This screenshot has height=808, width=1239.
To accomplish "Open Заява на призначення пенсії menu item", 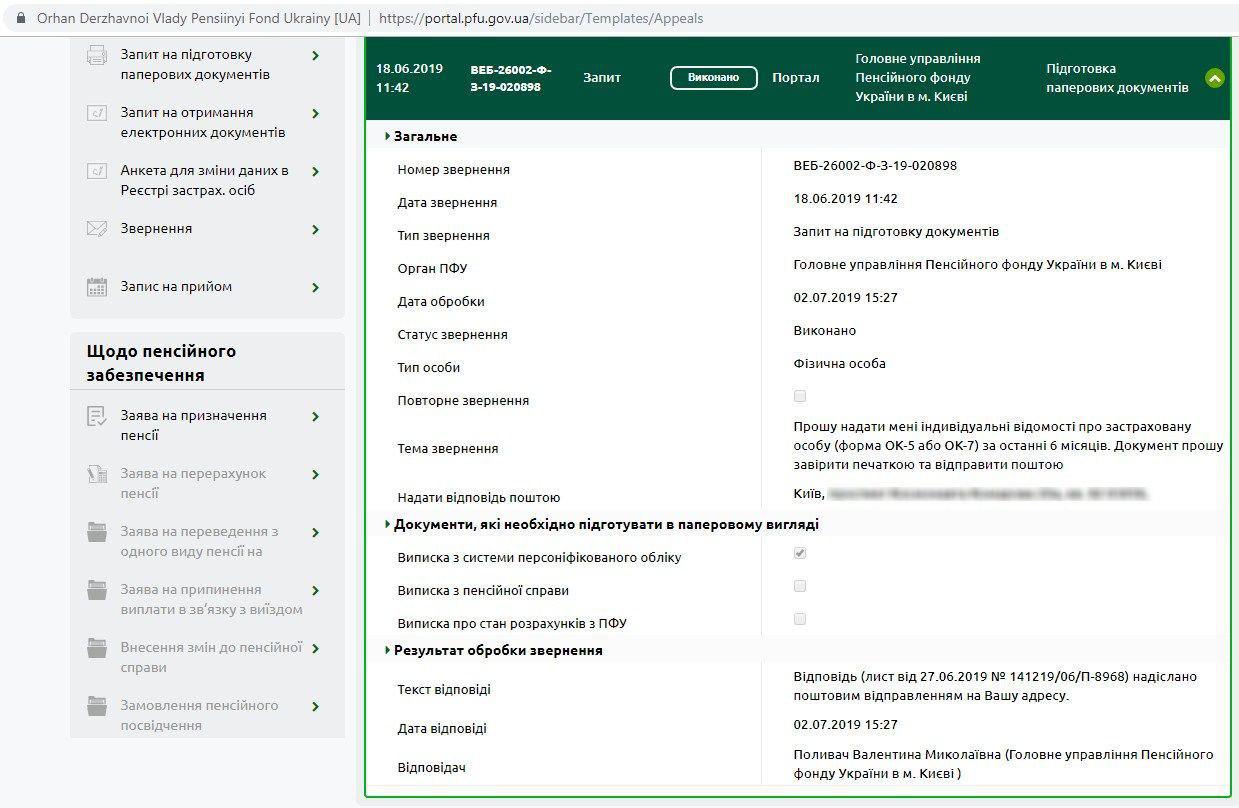I will (194, 426).
